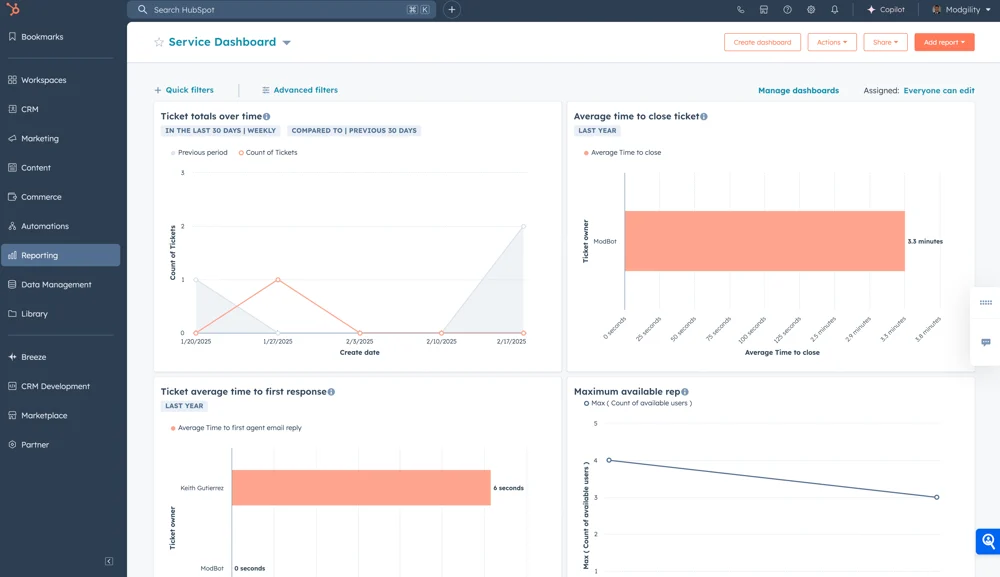Favorite the Service Dashboard with star
This screenshot has height=577, width=1000.
pos(159,42)
